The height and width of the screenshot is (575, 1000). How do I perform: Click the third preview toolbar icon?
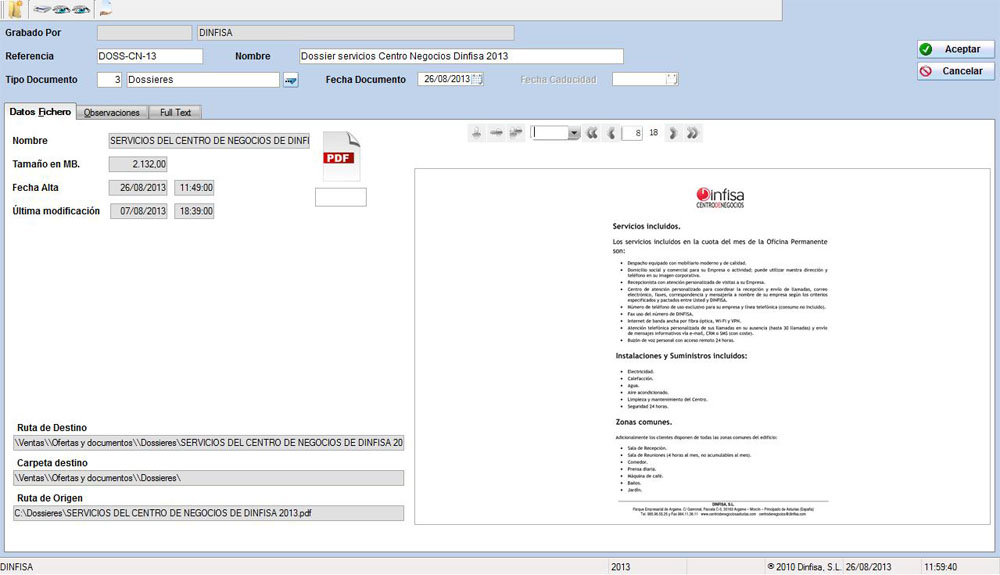pyautogui.click(x=516, y=133)
